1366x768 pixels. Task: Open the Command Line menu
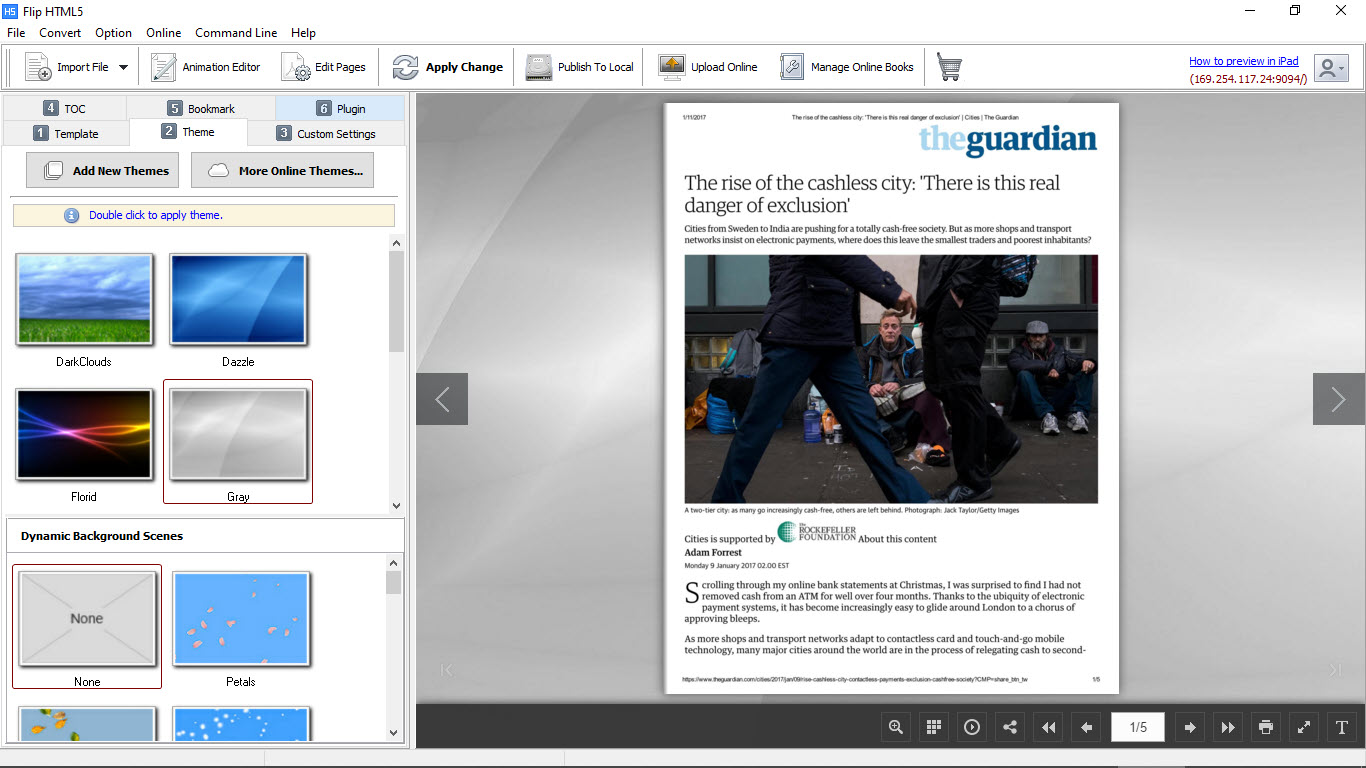point(236,33)
